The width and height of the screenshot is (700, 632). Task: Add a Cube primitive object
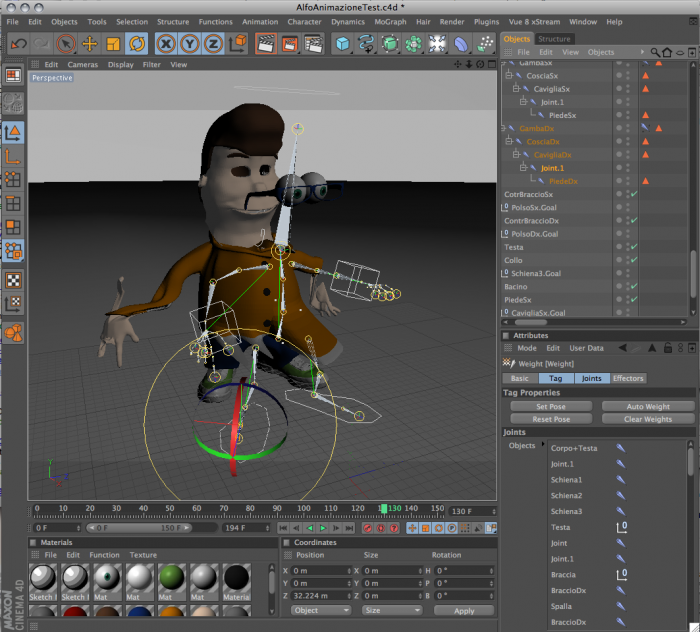click(x=342, y=44)
